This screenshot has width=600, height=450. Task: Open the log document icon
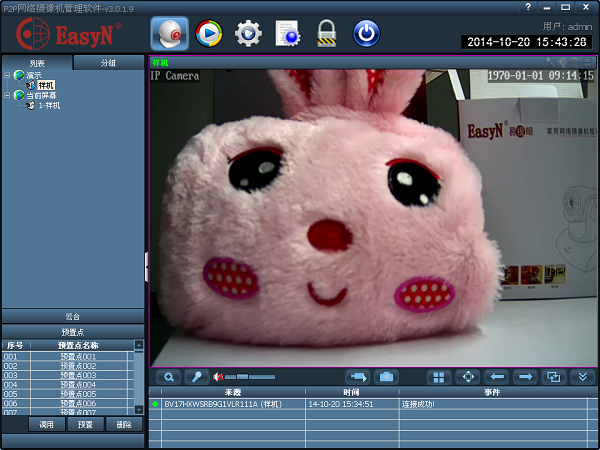(x=288, y=34)
